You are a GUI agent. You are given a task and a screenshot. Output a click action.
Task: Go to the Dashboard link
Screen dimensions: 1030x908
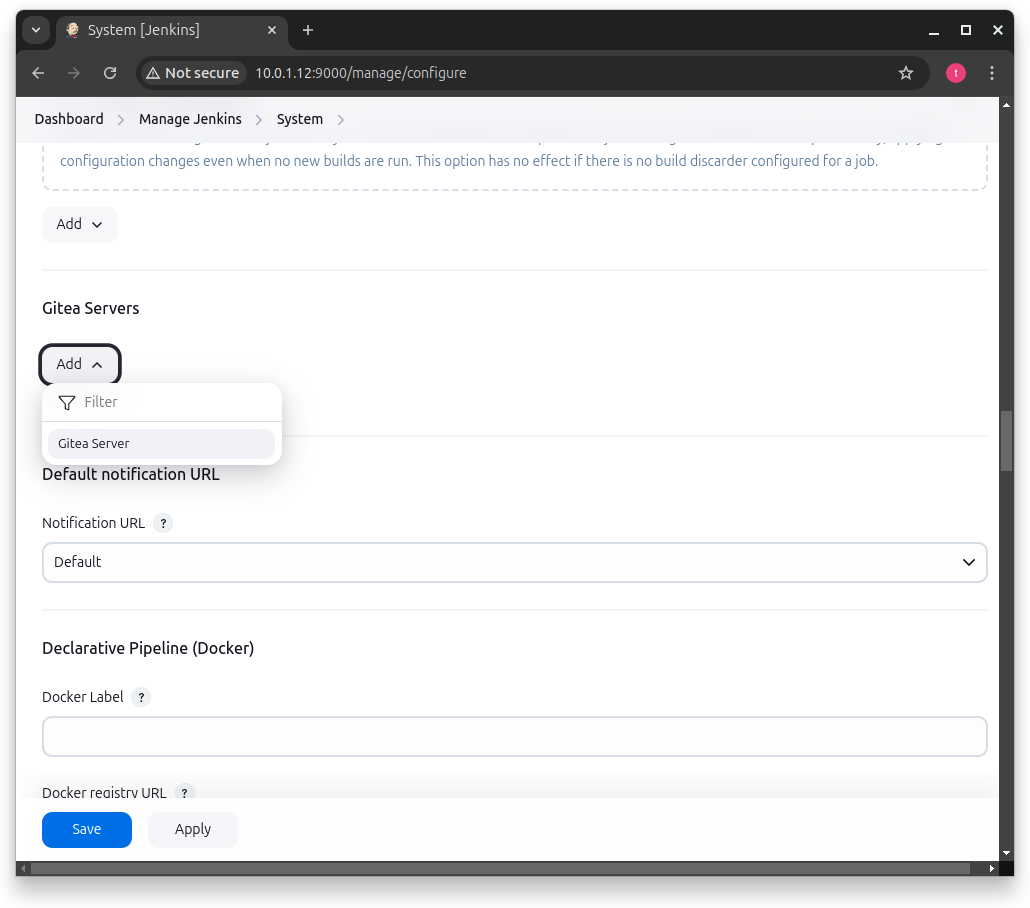[68, 118]
